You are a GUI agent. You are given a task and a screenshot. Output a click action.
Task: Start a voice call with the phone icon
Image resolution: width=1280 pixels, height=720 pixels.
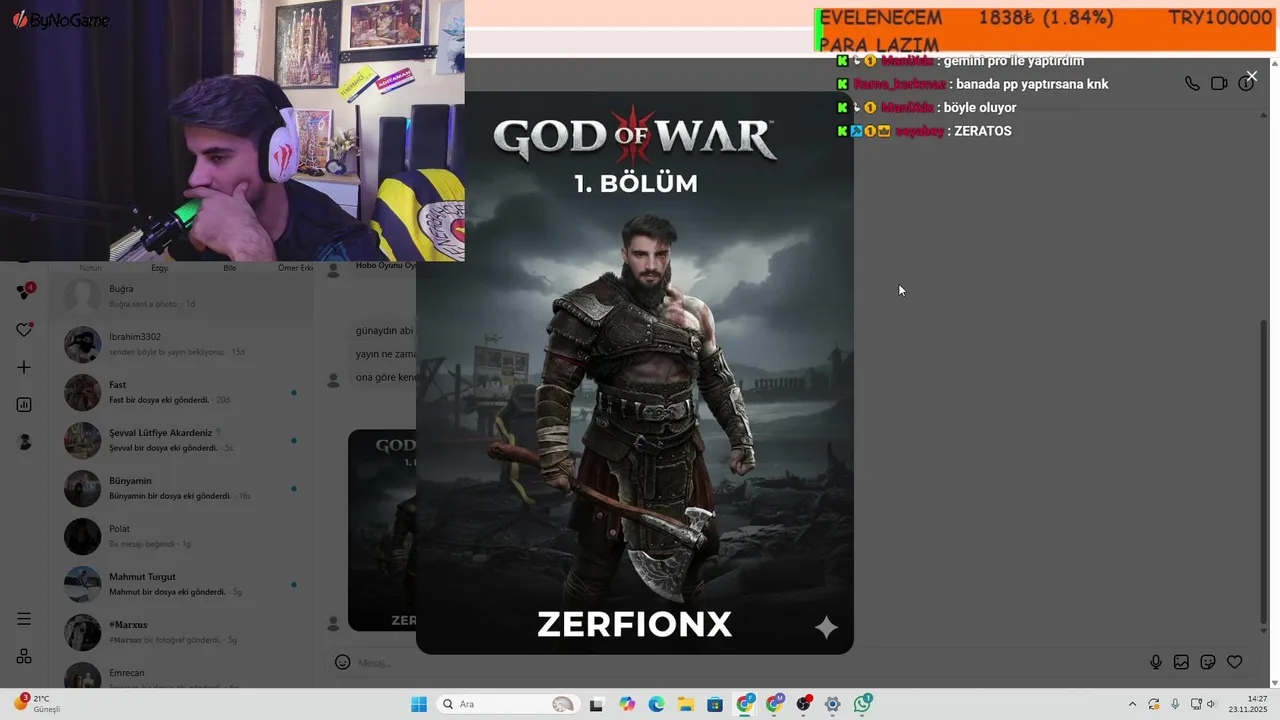point(1192,84)
